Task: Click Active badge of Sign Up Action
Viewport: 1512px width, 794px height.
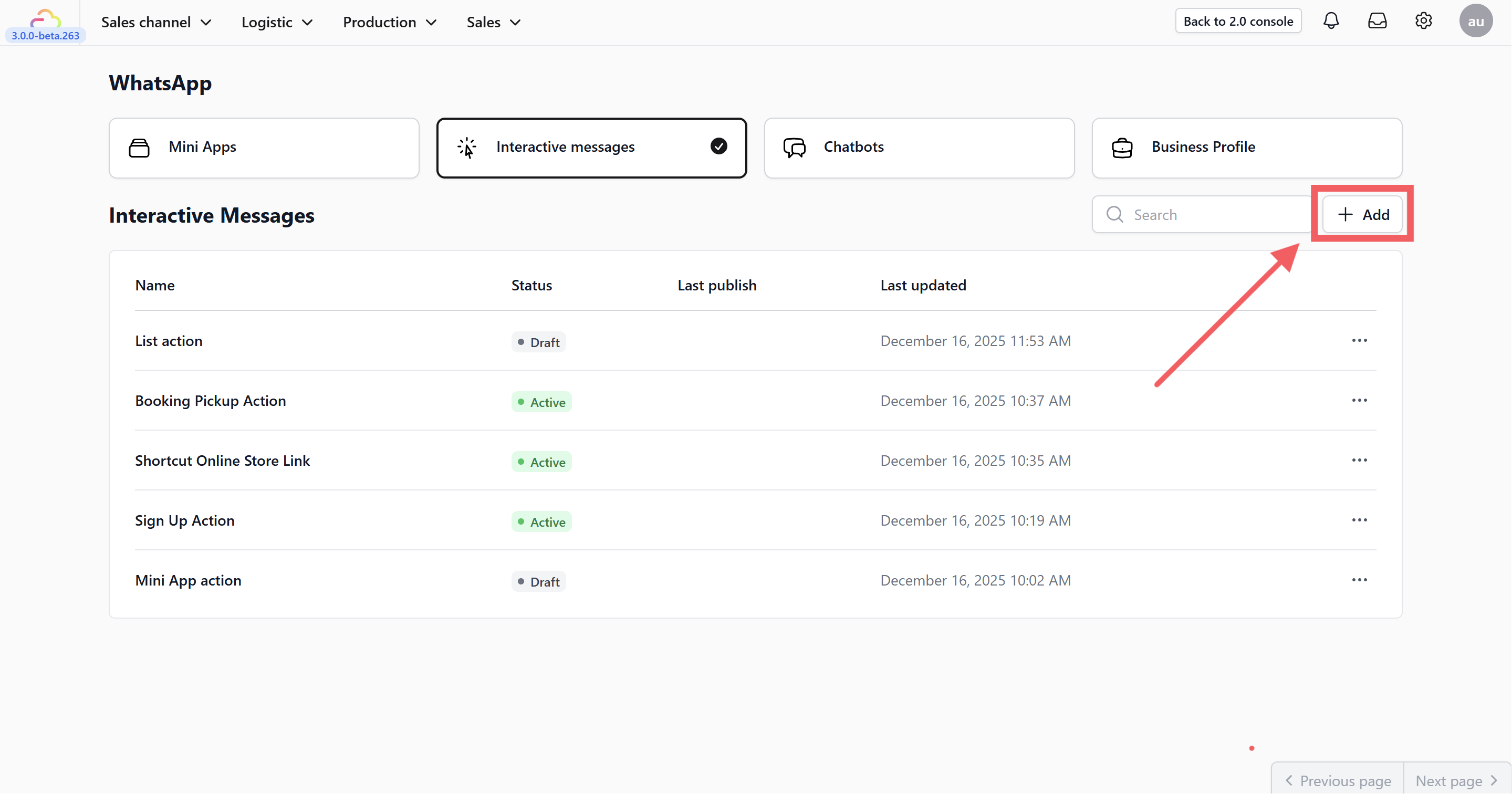Action: [x=541, y=521]
